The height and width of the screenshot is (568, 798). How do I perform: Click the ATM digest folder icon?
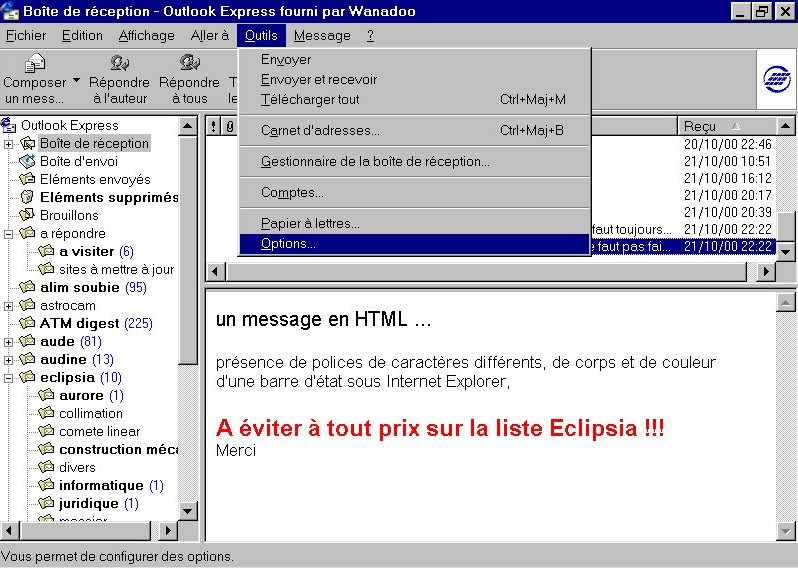point(27,323)
